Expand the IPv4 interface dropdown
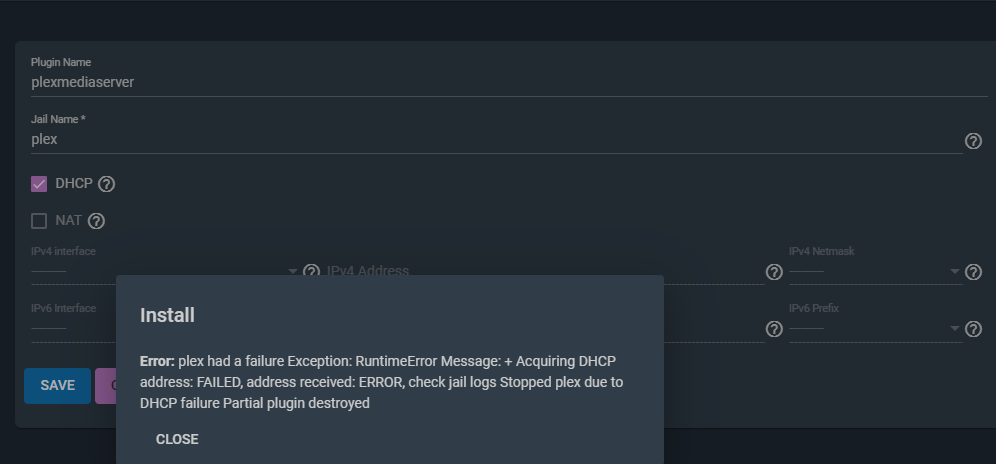The height and width of the screenshot is (464, 996). [x=165, y=271]
